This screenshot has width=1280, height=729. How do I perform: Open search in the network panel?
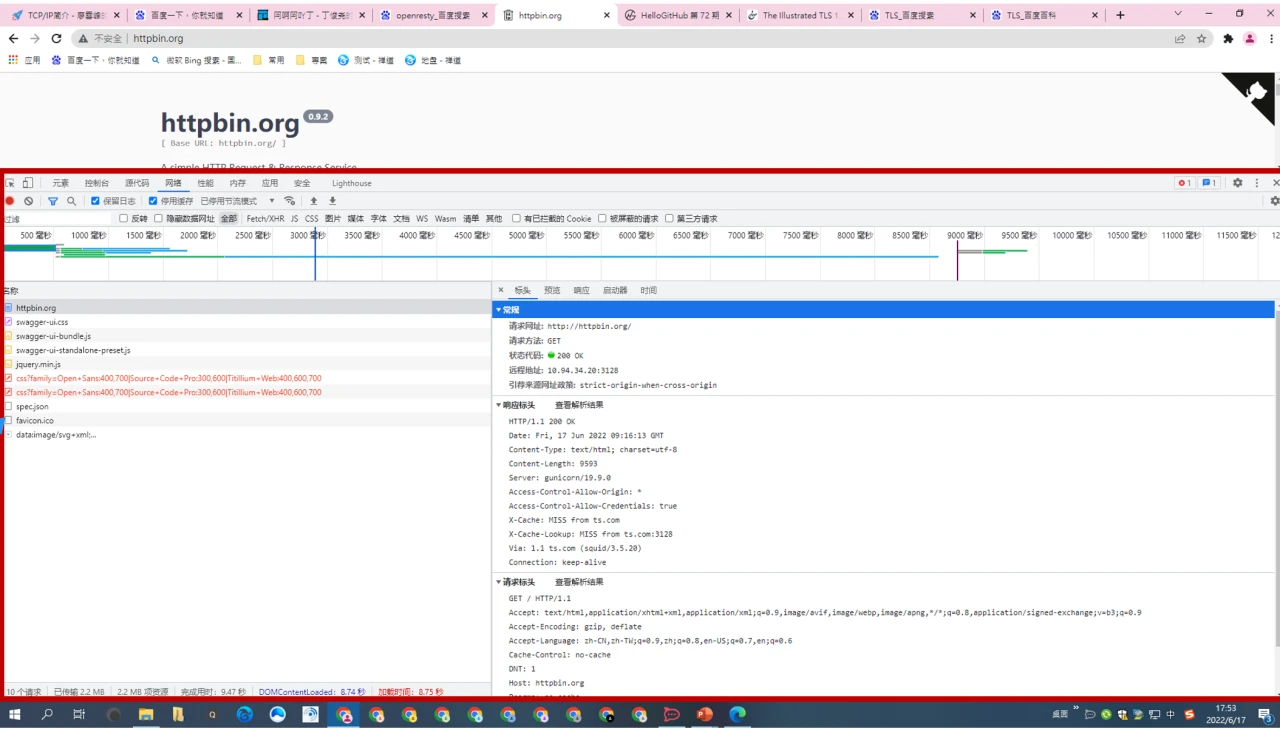point(72,201)
